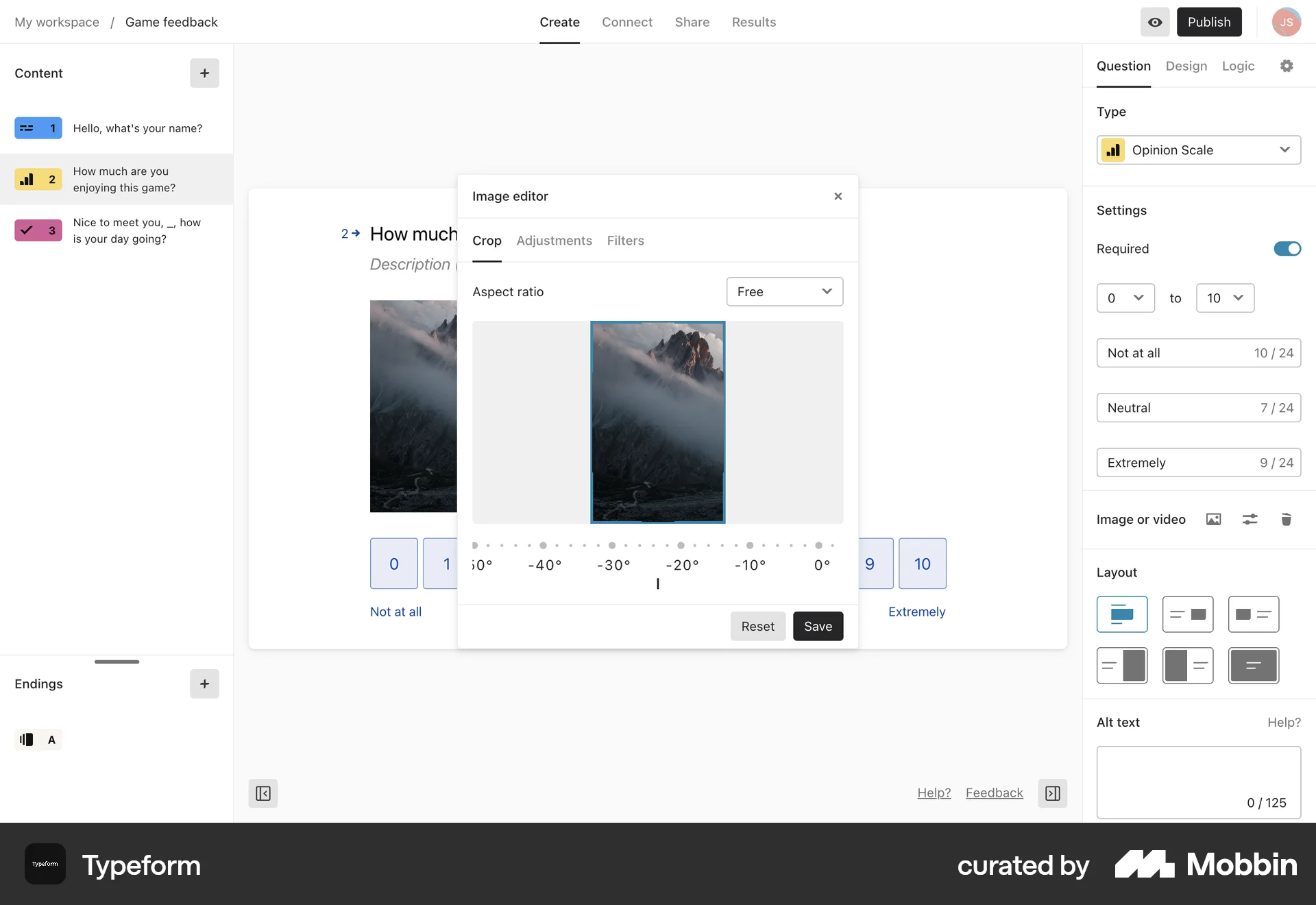Disable the Required toggle
Viewport: 1316px width, 905px height.
[1286, 249]
